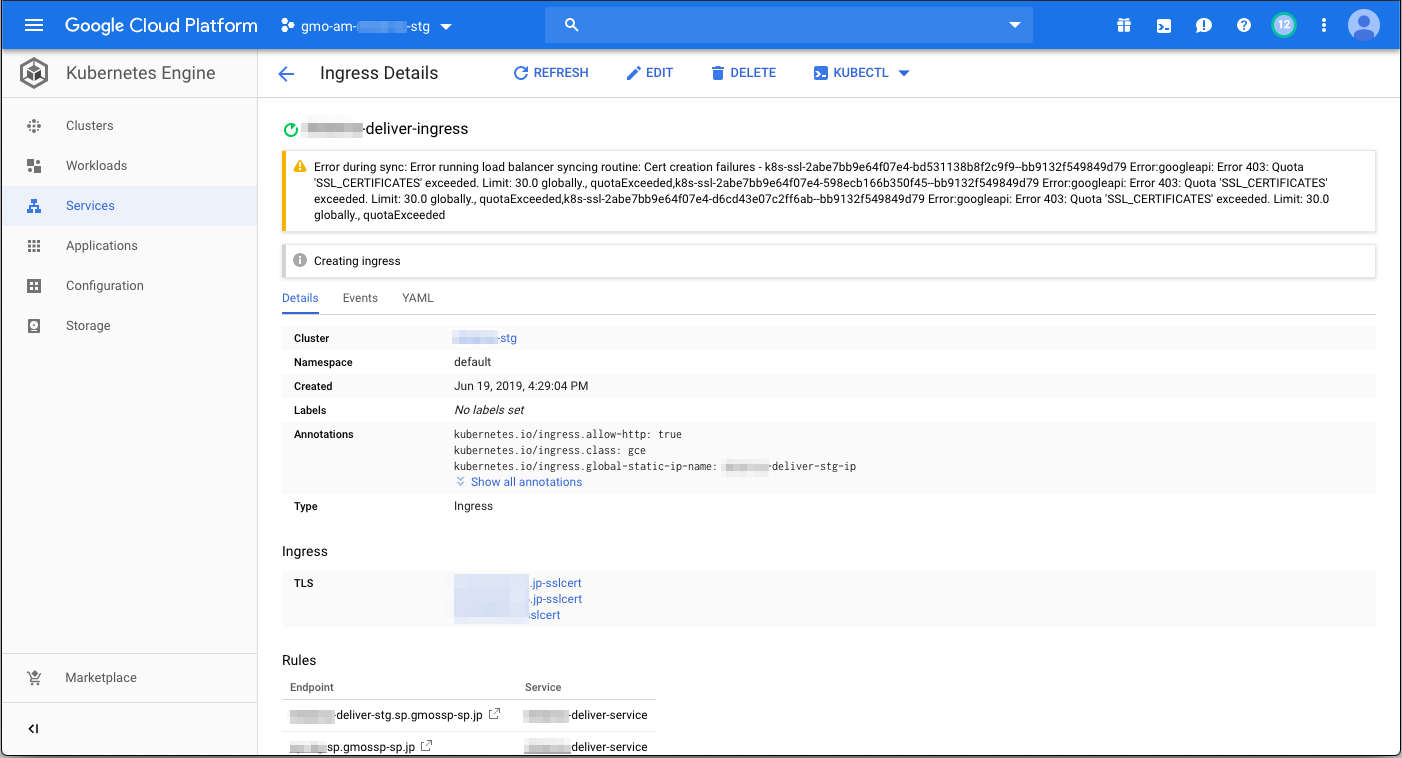This screenshot has width=1402, height=758.
Task: Click the REFRESH button
Action: tap(551, 73)
